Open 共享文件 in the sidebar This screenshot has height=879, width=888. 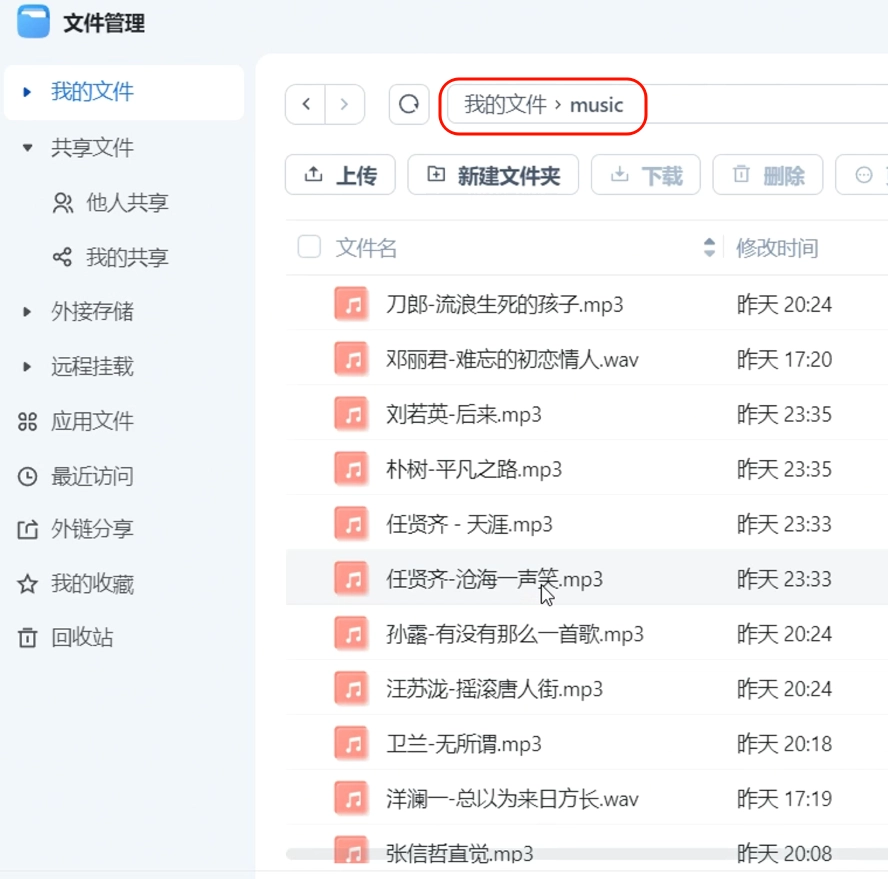click(92, 148)
